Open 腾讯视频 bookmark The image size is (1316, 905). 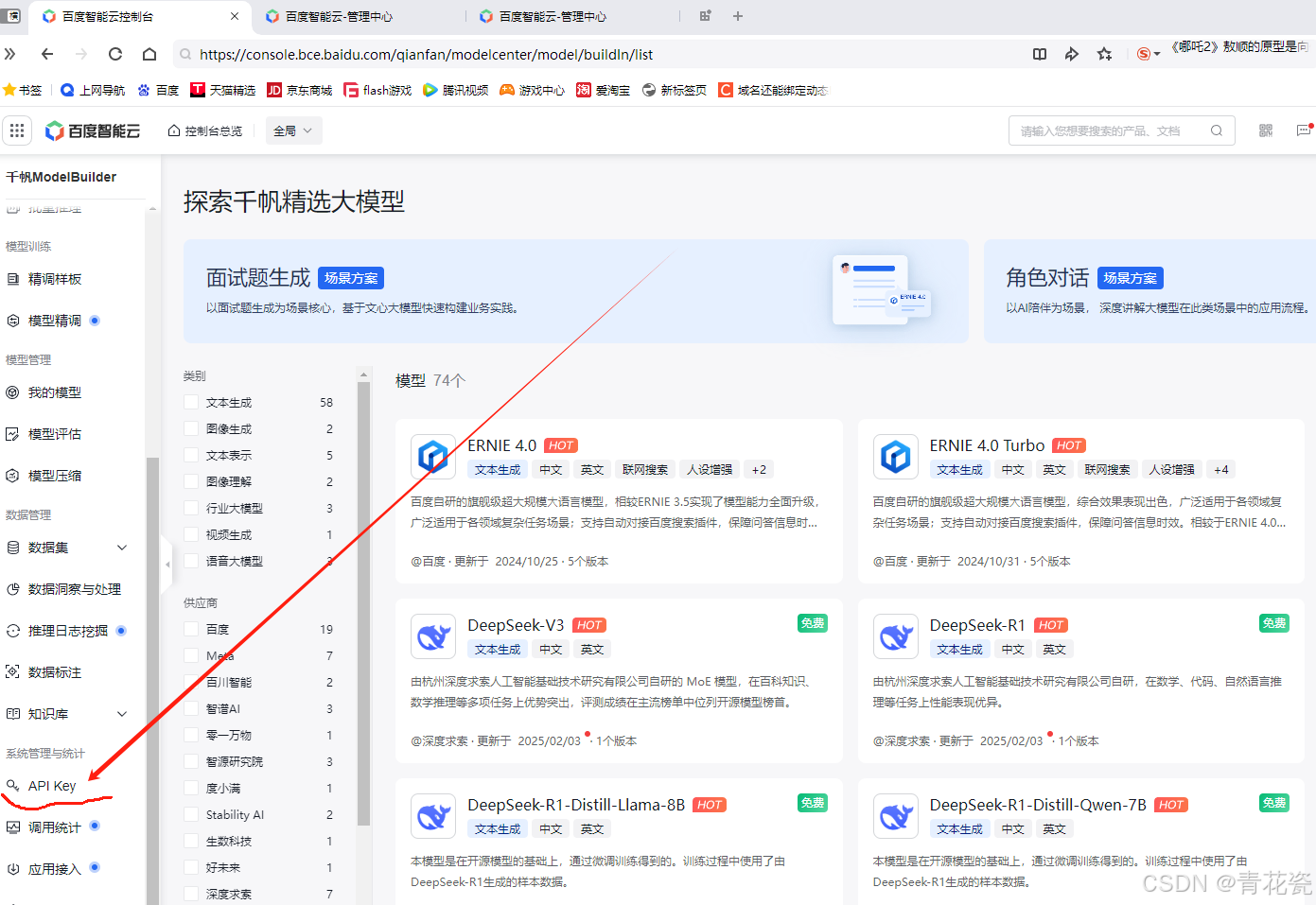click(456, 90)
